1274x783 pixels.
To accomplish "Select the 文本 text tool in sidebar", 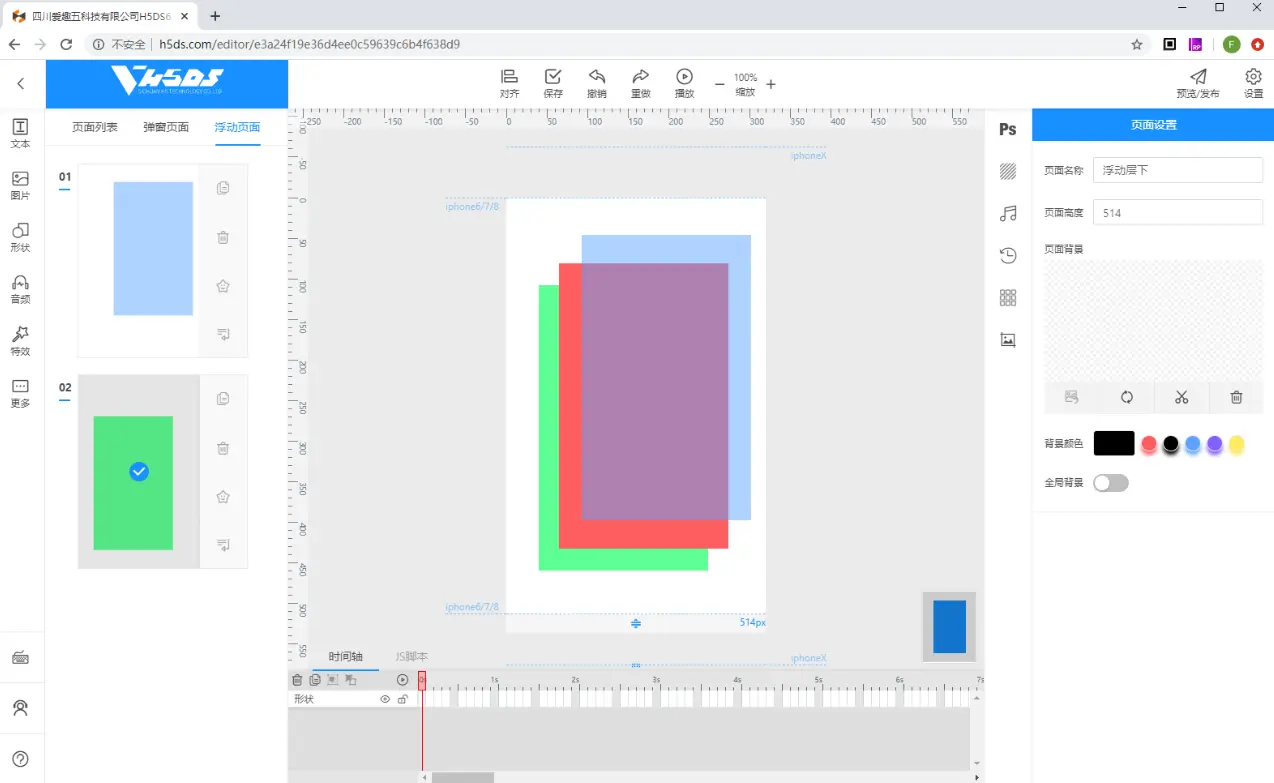I will coord(20,133).
